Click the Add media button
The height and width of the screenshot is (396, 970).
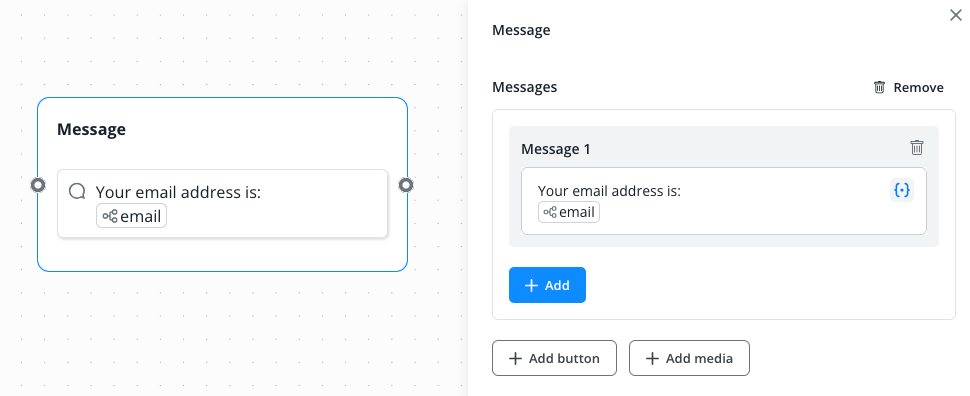point(689,358)
